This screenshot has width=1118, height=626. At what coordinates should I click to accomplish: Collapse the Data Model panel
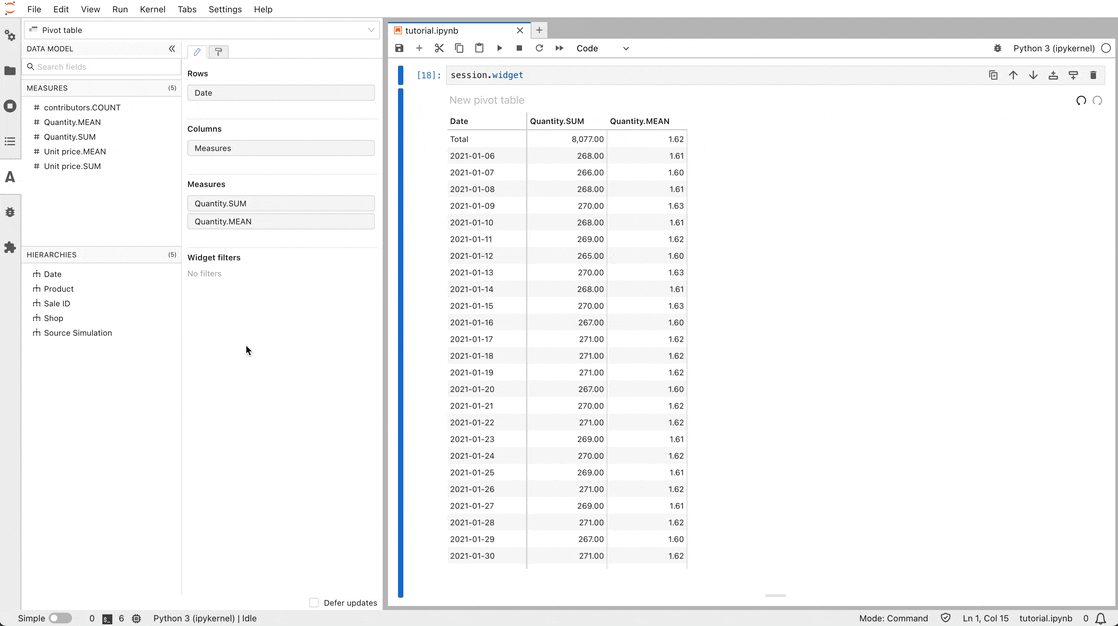172,48
